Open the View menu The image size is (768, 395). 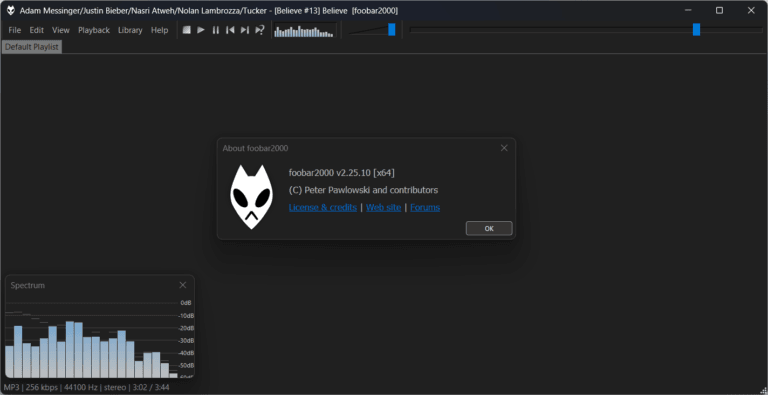point(61,30)
